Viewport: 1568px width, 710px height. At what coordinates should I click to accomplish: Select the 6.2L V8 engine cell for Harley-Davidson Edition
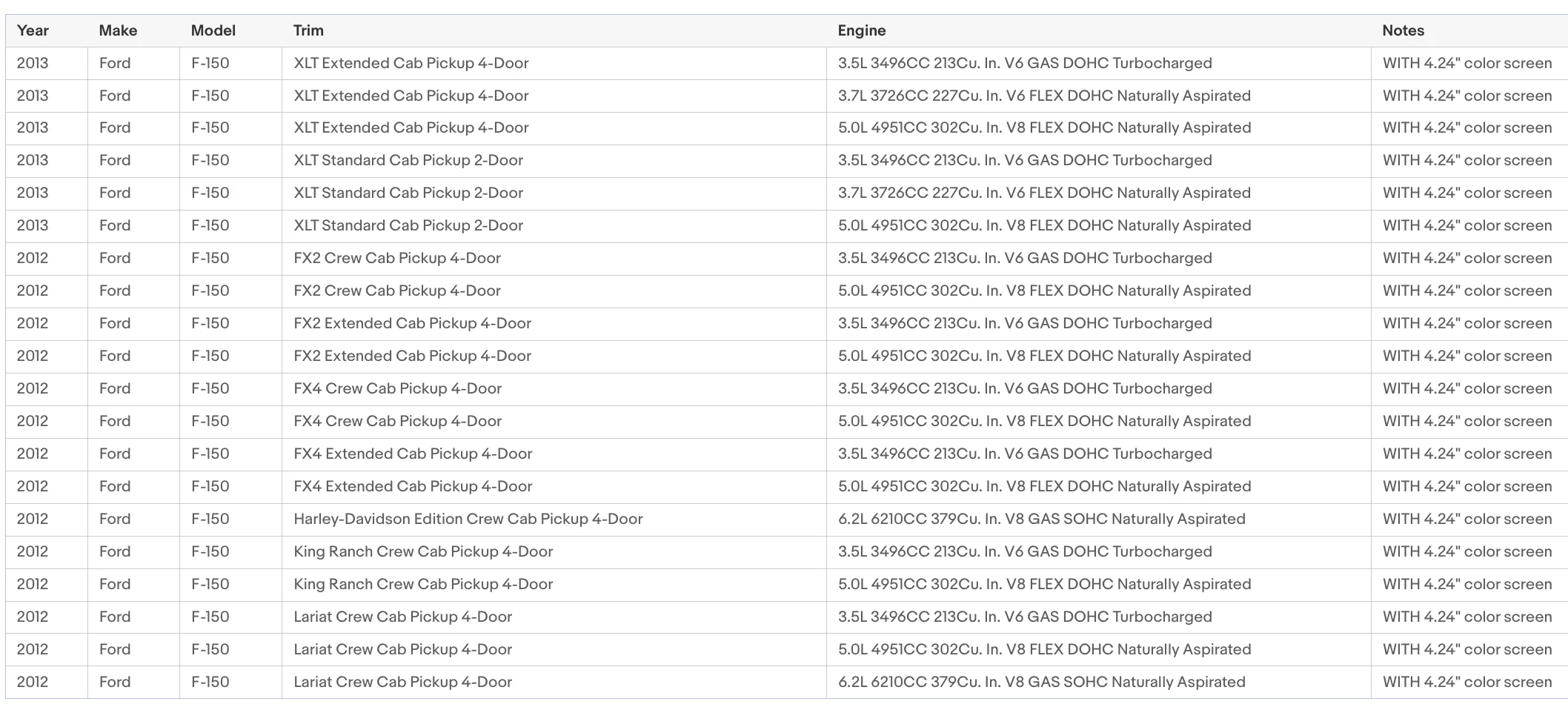click(1099, 520)
